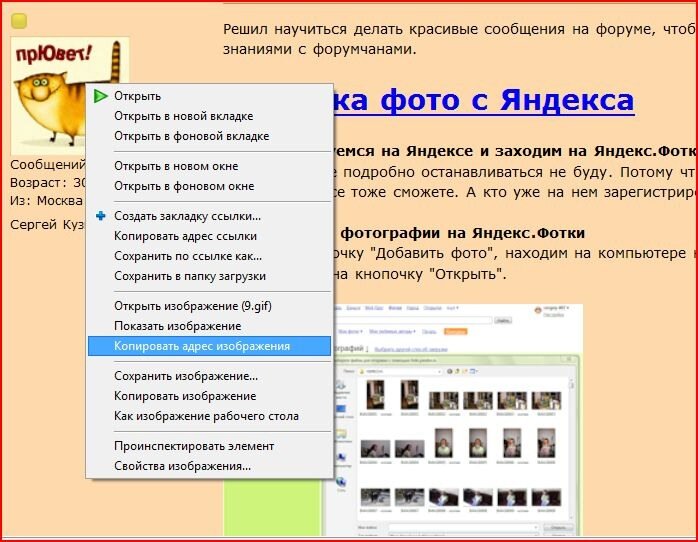Select Открыть в фоновом окне

tap(184, 186)
